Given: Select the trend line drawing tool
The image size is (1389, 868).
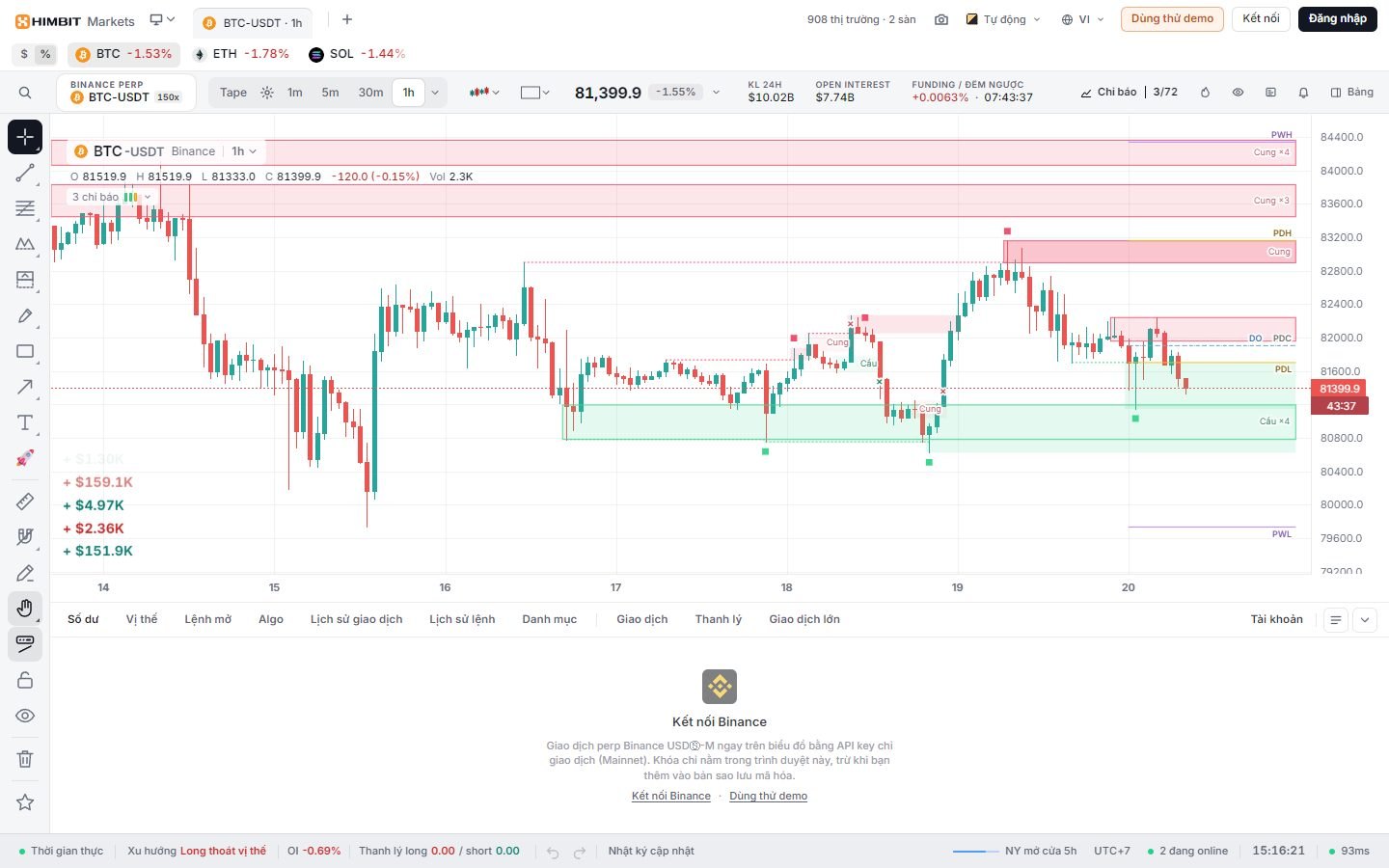Looking at the screenshot, I should pos(25,173).
